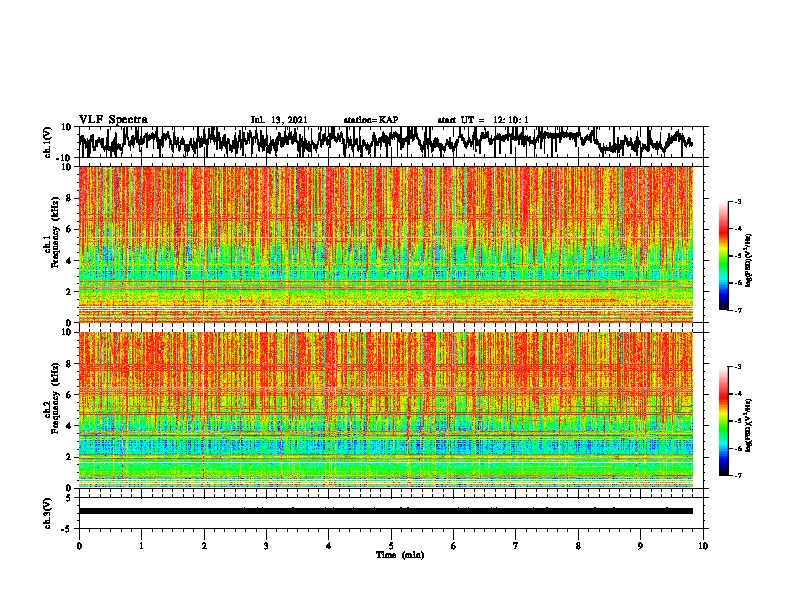The image size is (792, 612).
Task: Click time axis tick "0"
Action: click(x=79, y=546)
